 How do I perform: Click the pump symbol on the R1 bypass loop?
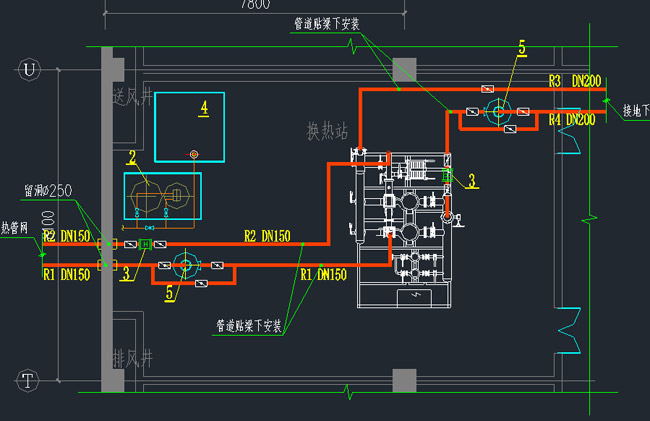(183, 266)
